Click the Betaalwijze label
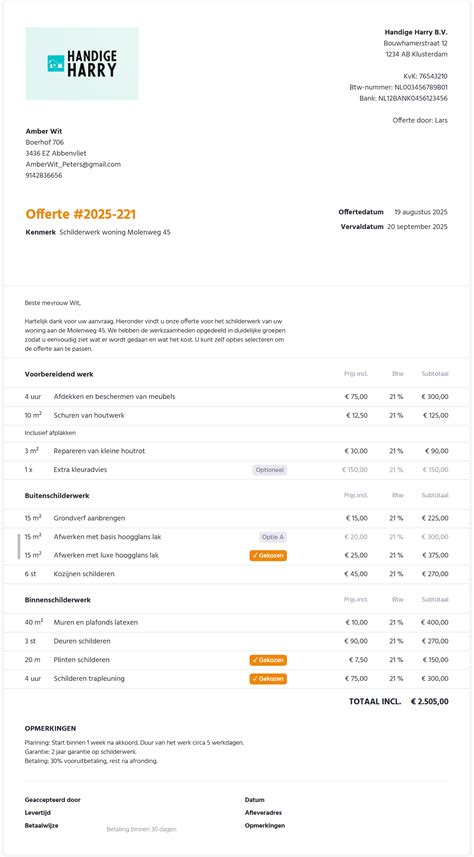This screenshot has width=474, height=857. click(x=42, y=826)
